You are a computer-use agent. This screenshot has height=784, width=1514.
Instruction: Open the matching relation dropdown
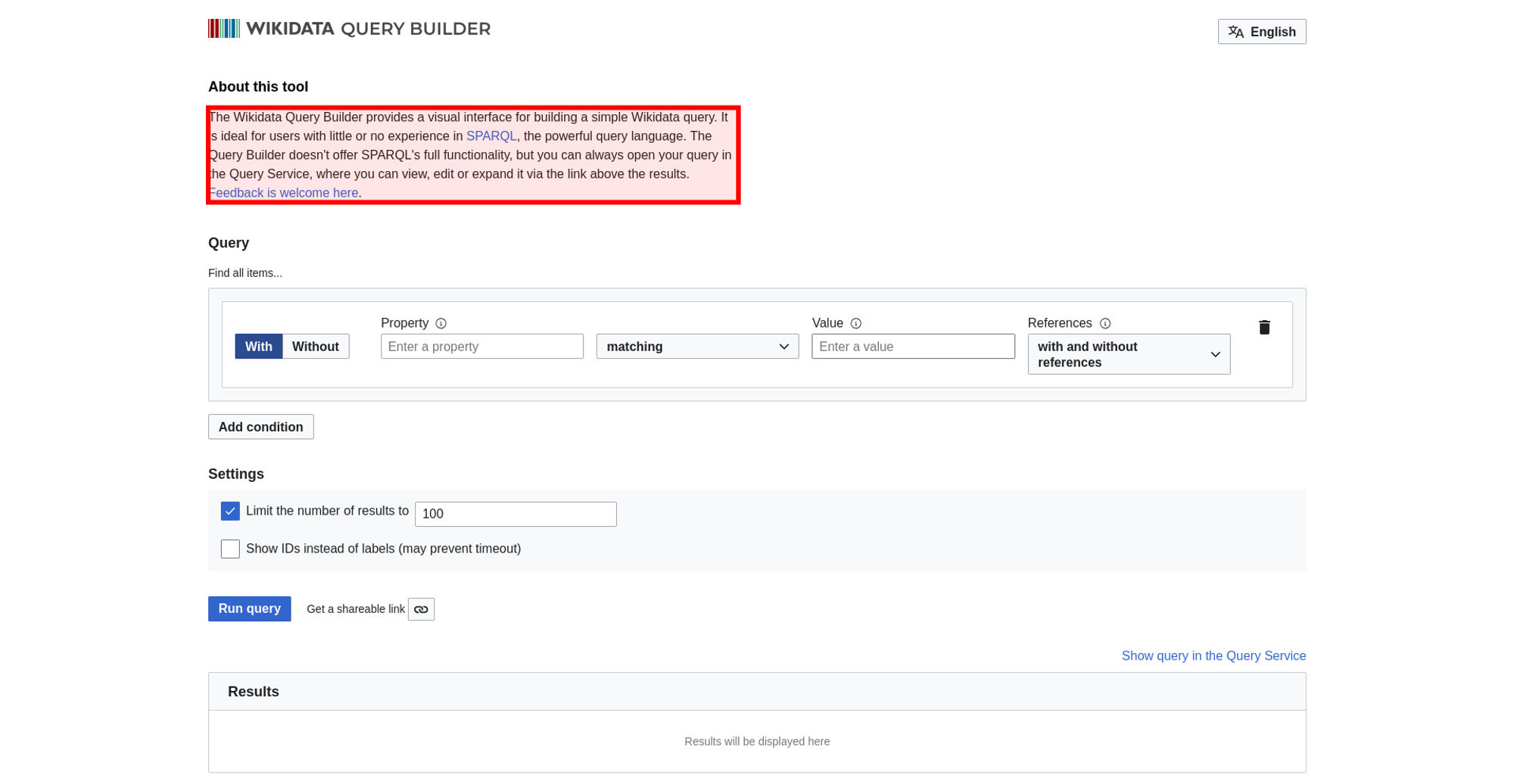[697, 347]
